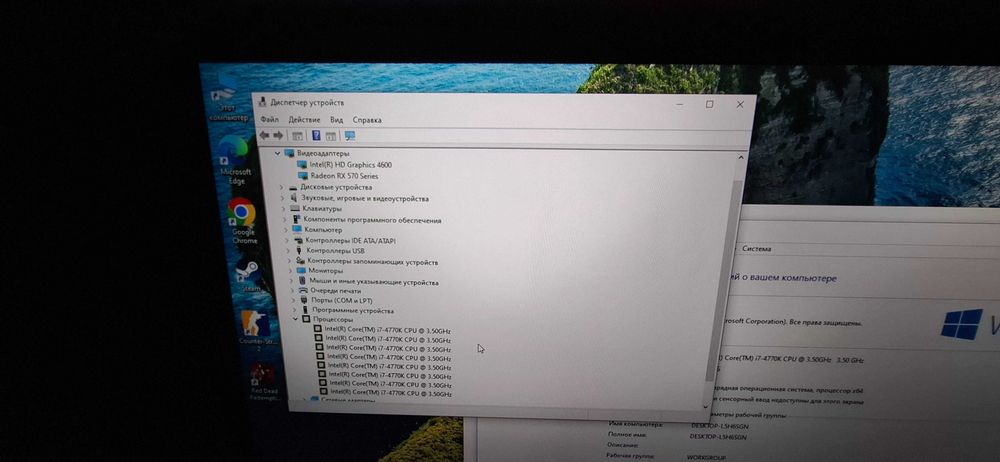Click the Device Manager title bar icon
Screen dimensions: 1000x462
click(x=263, y=103)
